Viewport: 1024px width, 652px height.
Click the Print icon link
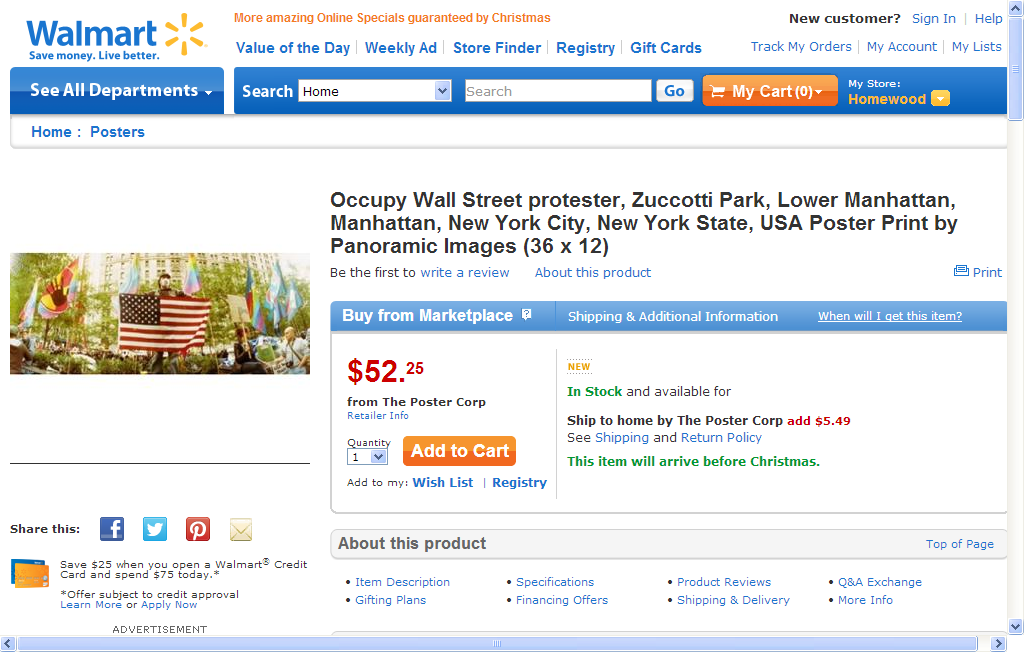(x=978, y=272)
